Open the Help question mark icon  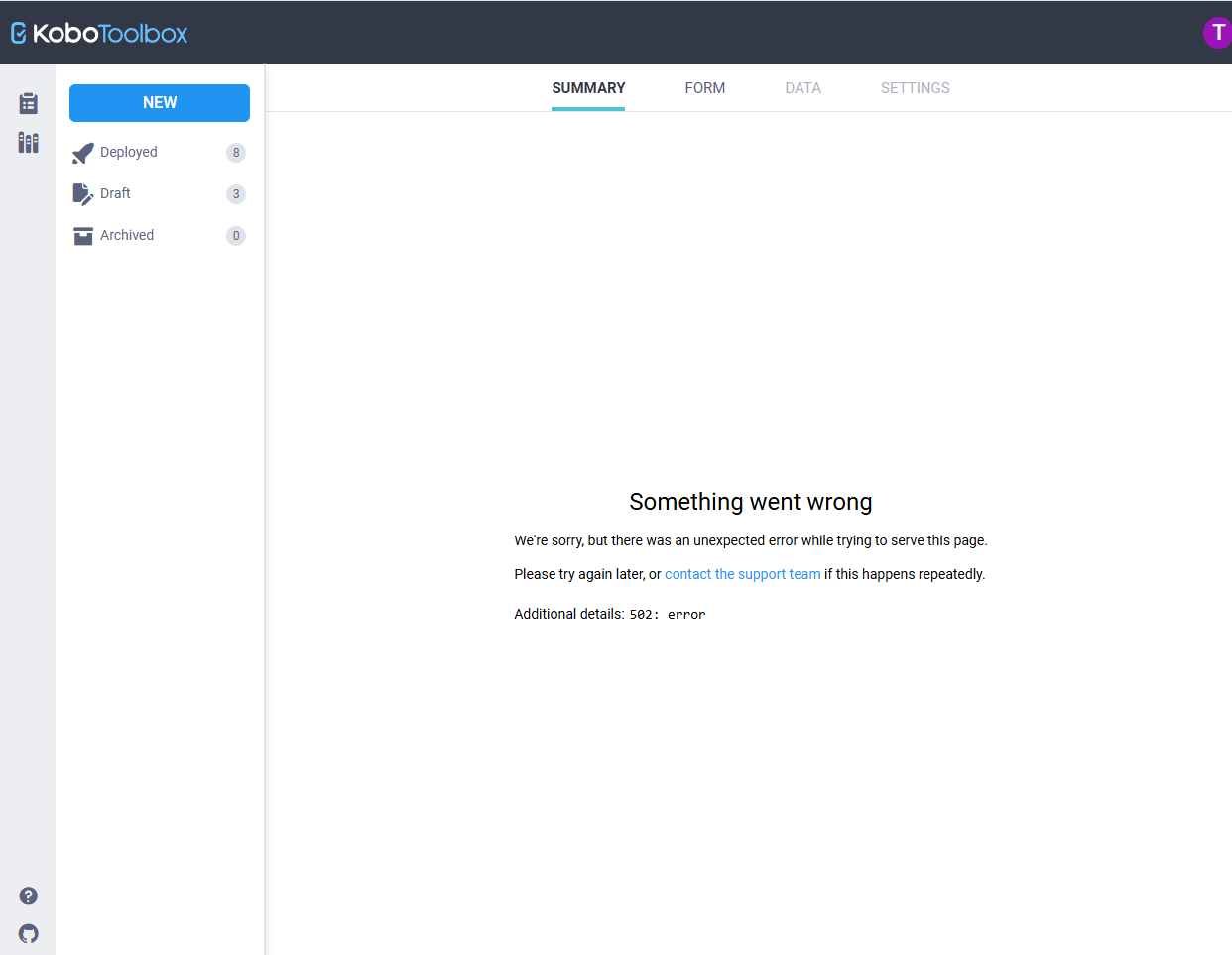pos(29,895)
